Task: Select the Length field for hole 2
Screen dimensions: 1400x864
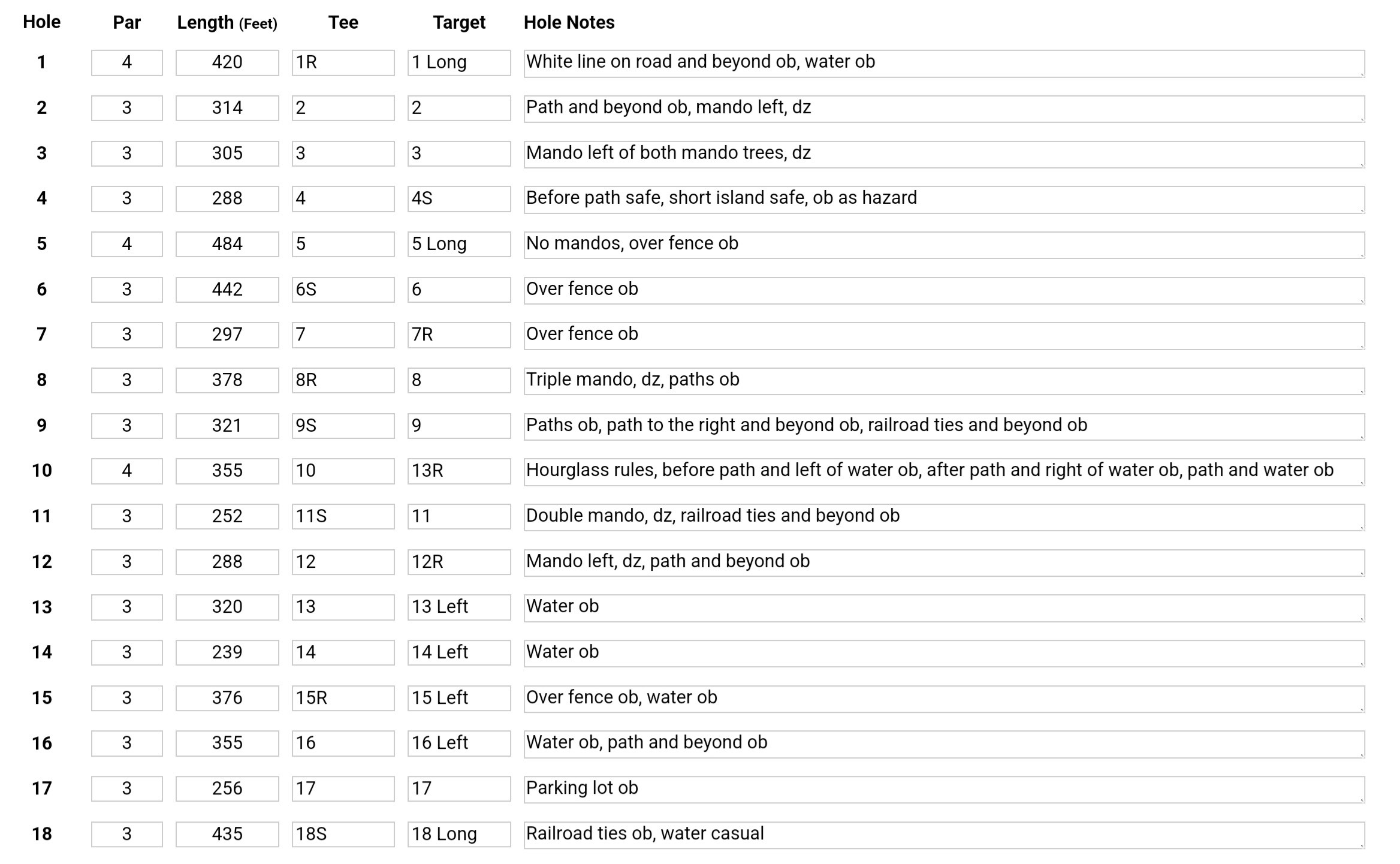Action: 227,108
